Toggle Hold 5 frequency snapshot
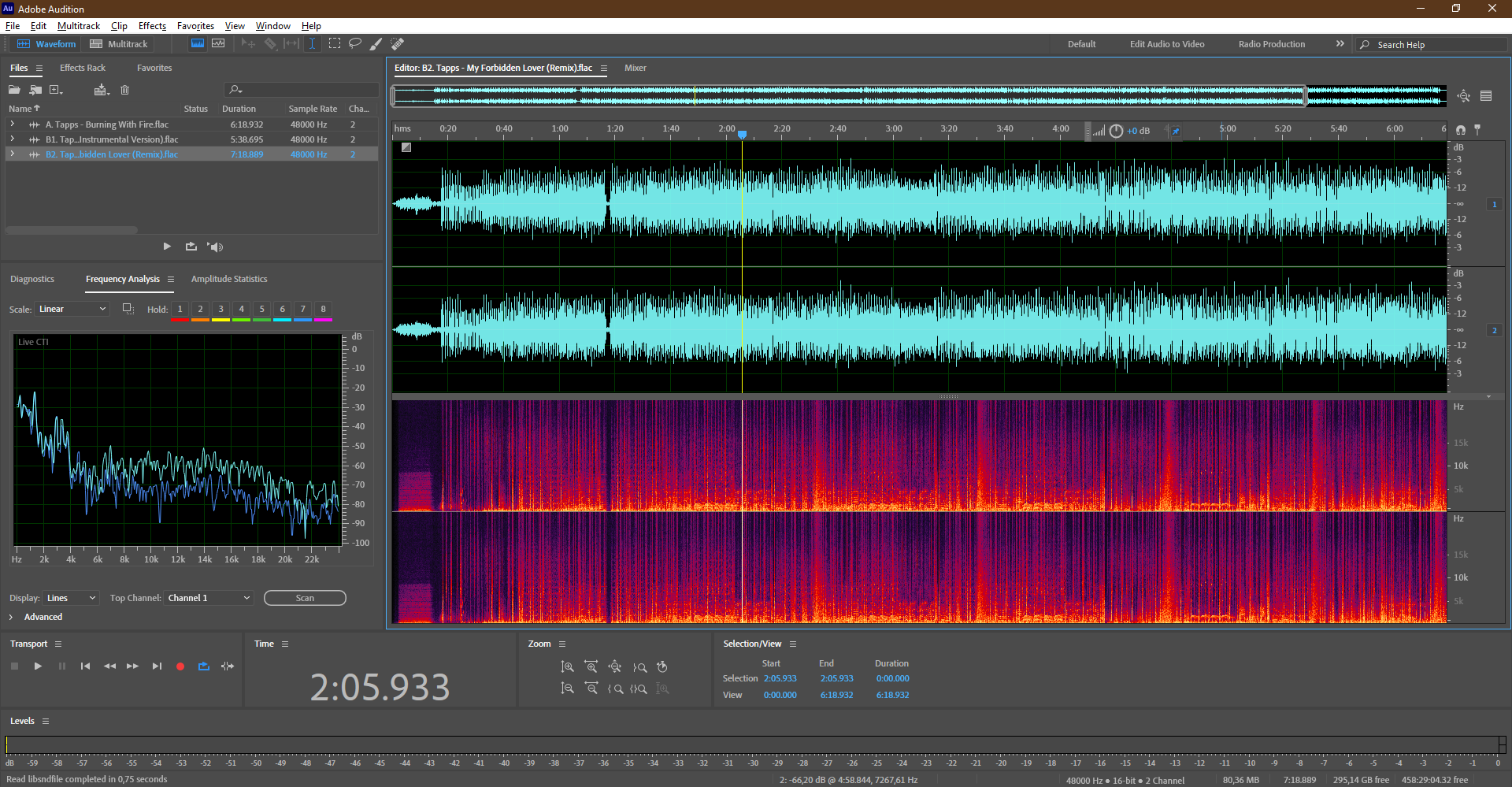The height and width of the screenshot is (787, 1512). [x=262, y=310]
